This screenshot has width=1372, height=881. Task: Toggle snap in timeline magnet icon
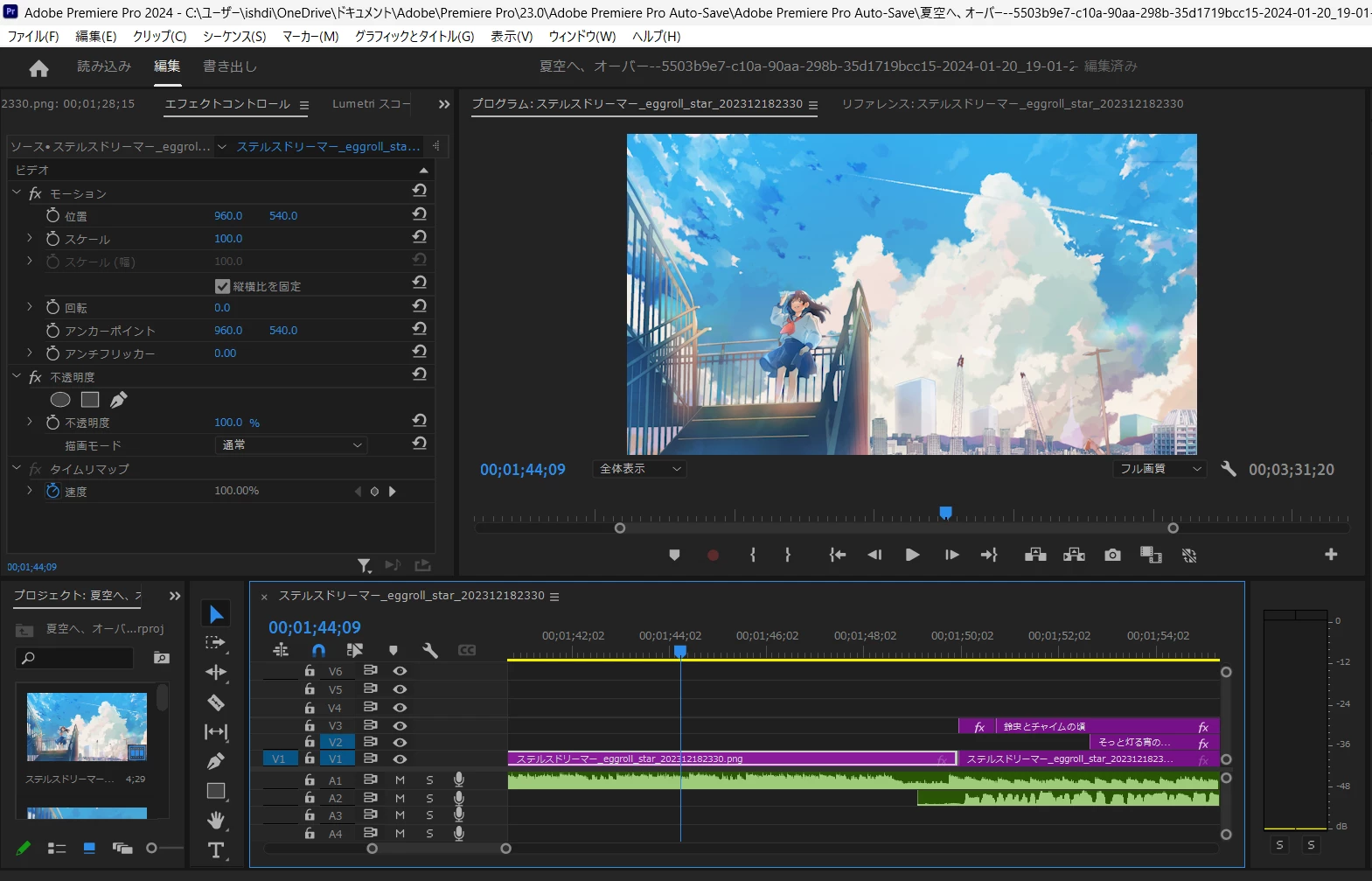318,650
